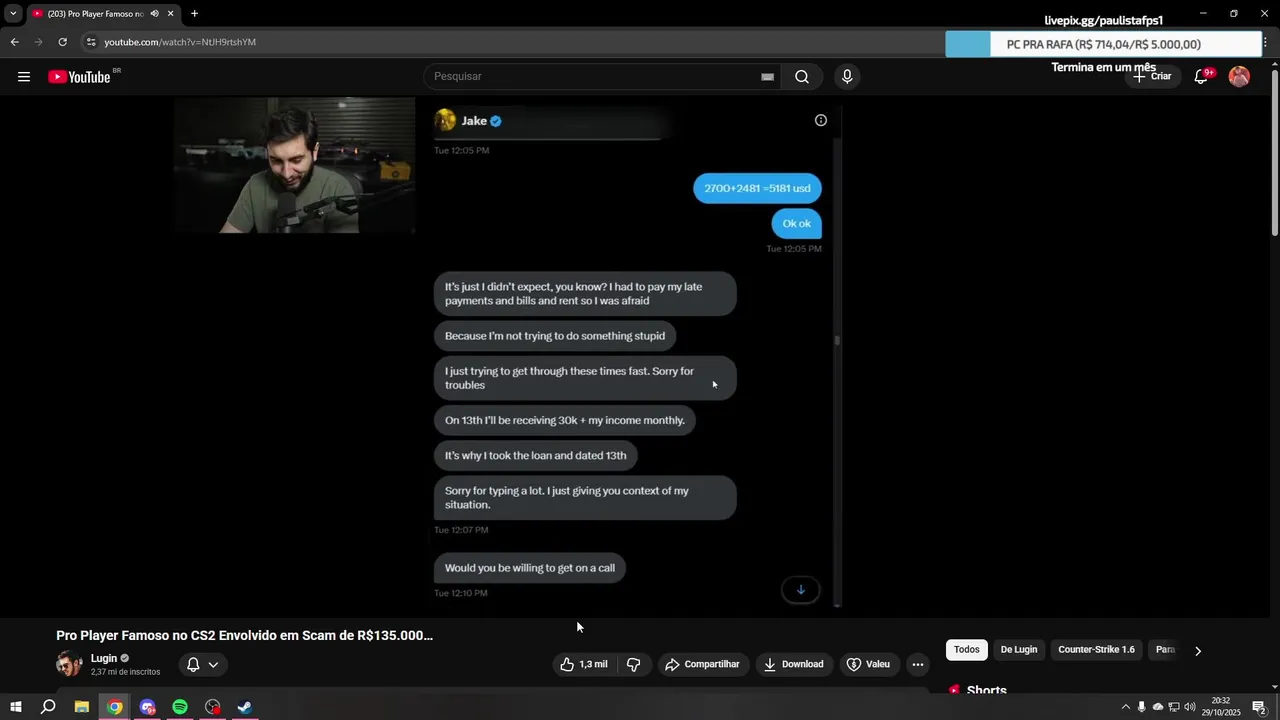Show hidden system tray icons
The height and width of the screenshot is (720, 1280).
coord(1125,707)
